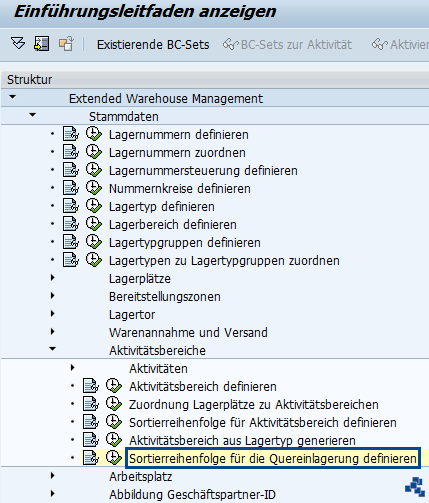Execute activity icon for Lagertypgruppen definieren
Viewport: 429px width, 503px height.
94,242
